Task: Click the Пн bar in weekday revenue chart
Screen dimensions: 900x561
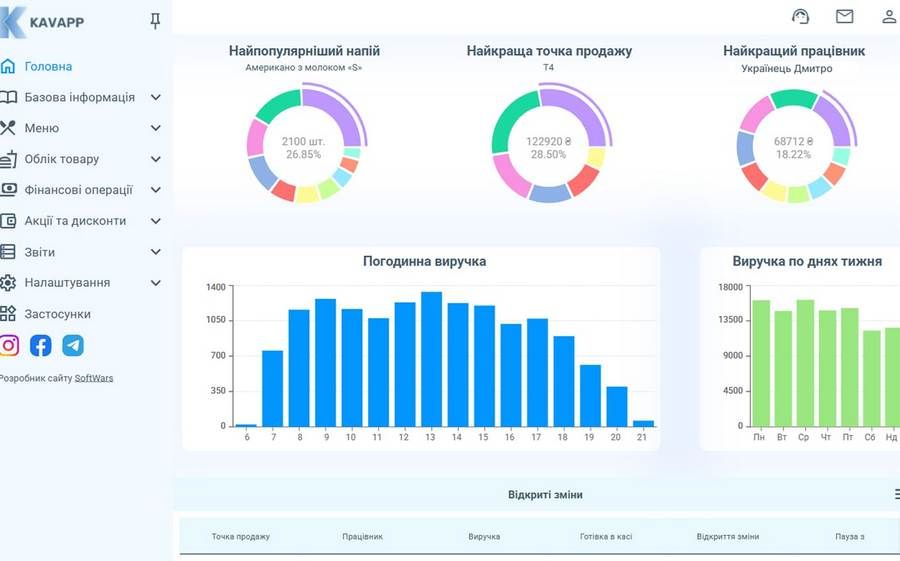Action: tap(761, 363)
